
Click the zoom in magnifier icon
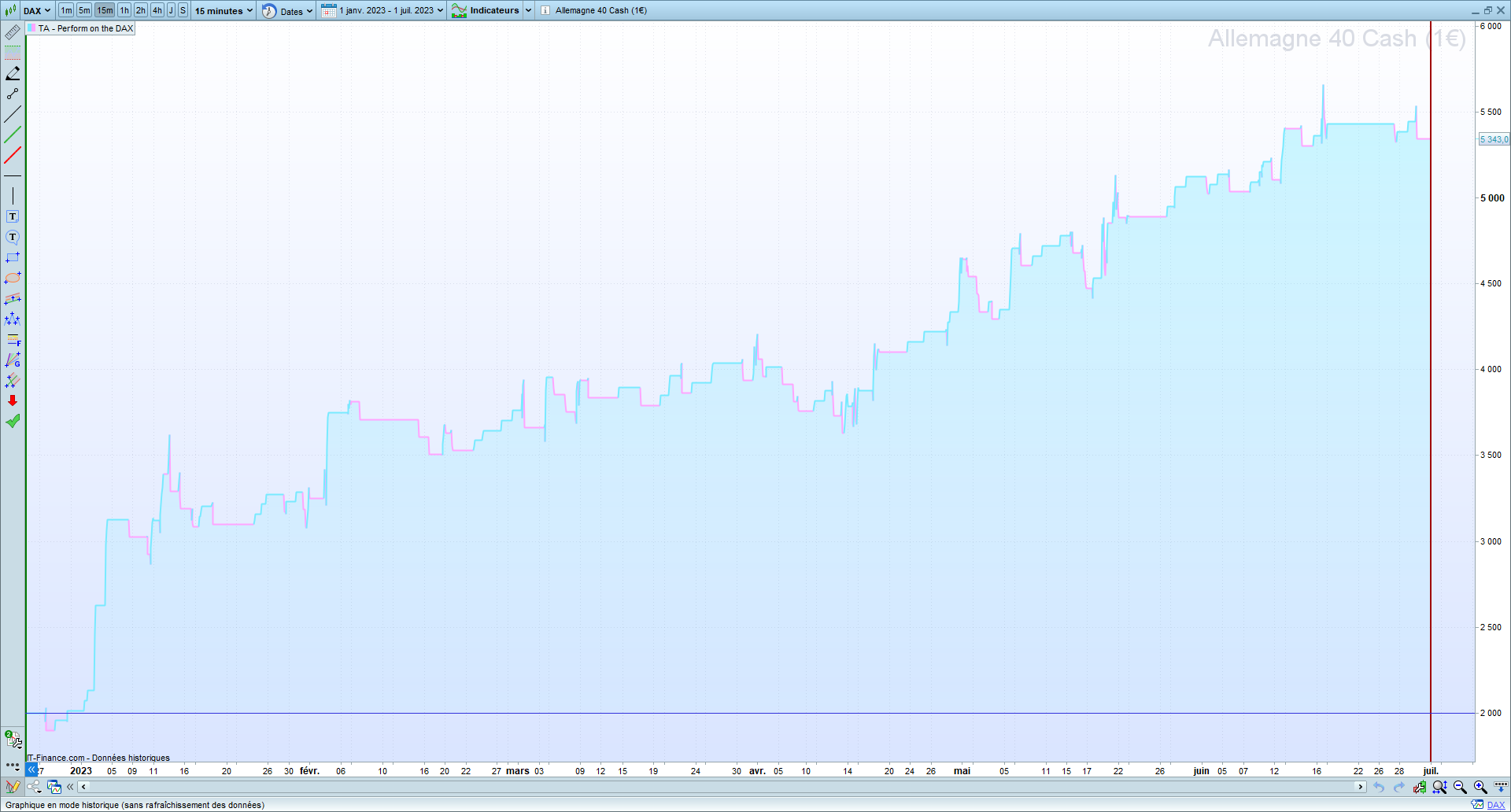1480,787
